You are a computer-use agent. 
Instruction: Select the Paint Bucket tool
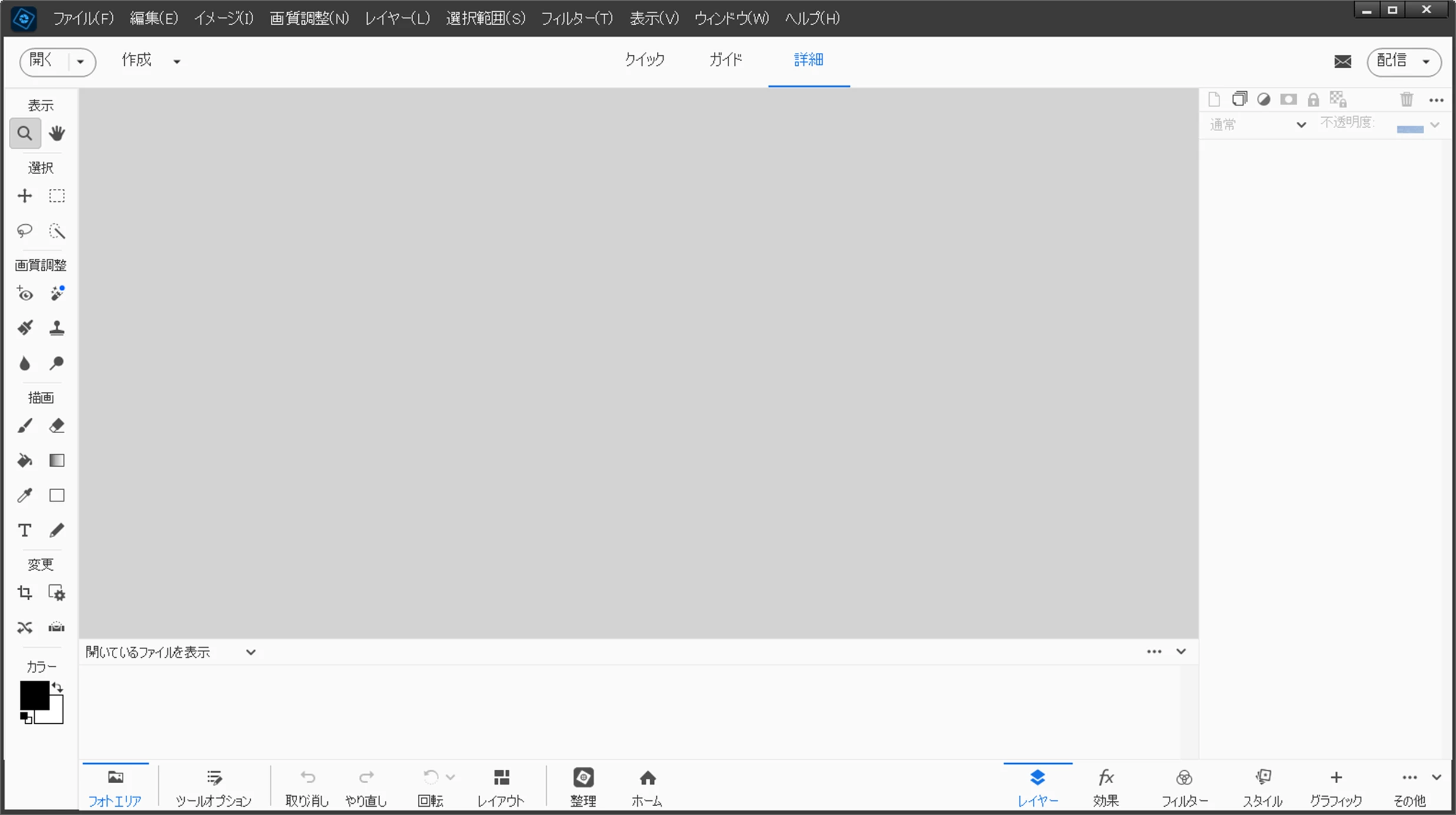point(25,460)
